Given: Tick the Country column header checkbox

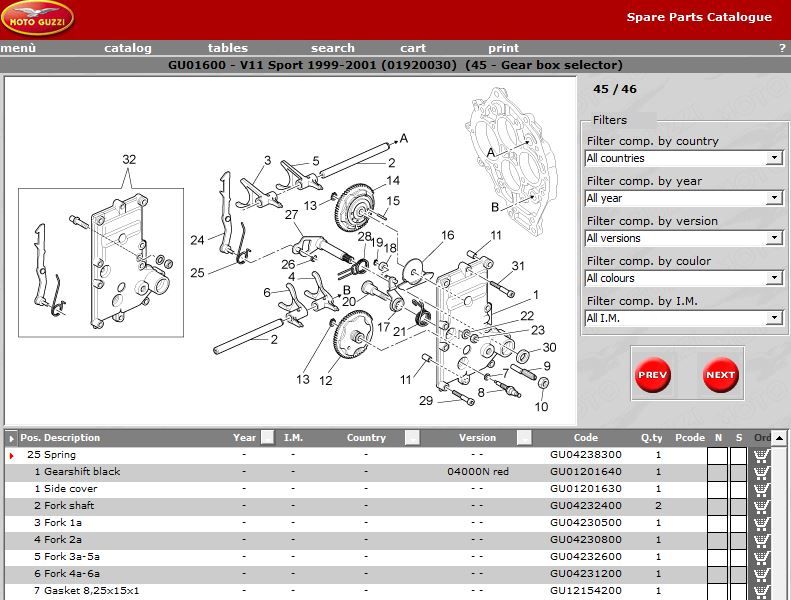Looking at the screenshot, I should [x=412, y=437].
